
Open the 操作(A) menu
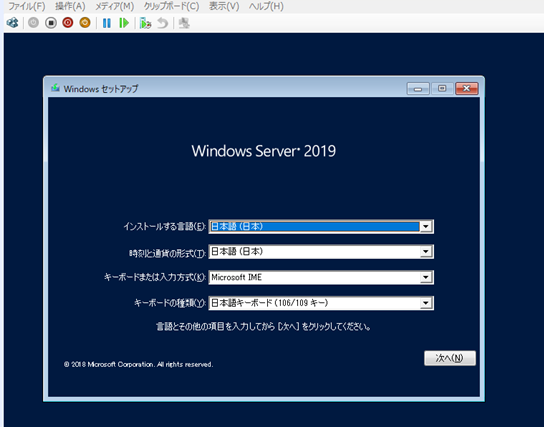(x=70, y=6)
